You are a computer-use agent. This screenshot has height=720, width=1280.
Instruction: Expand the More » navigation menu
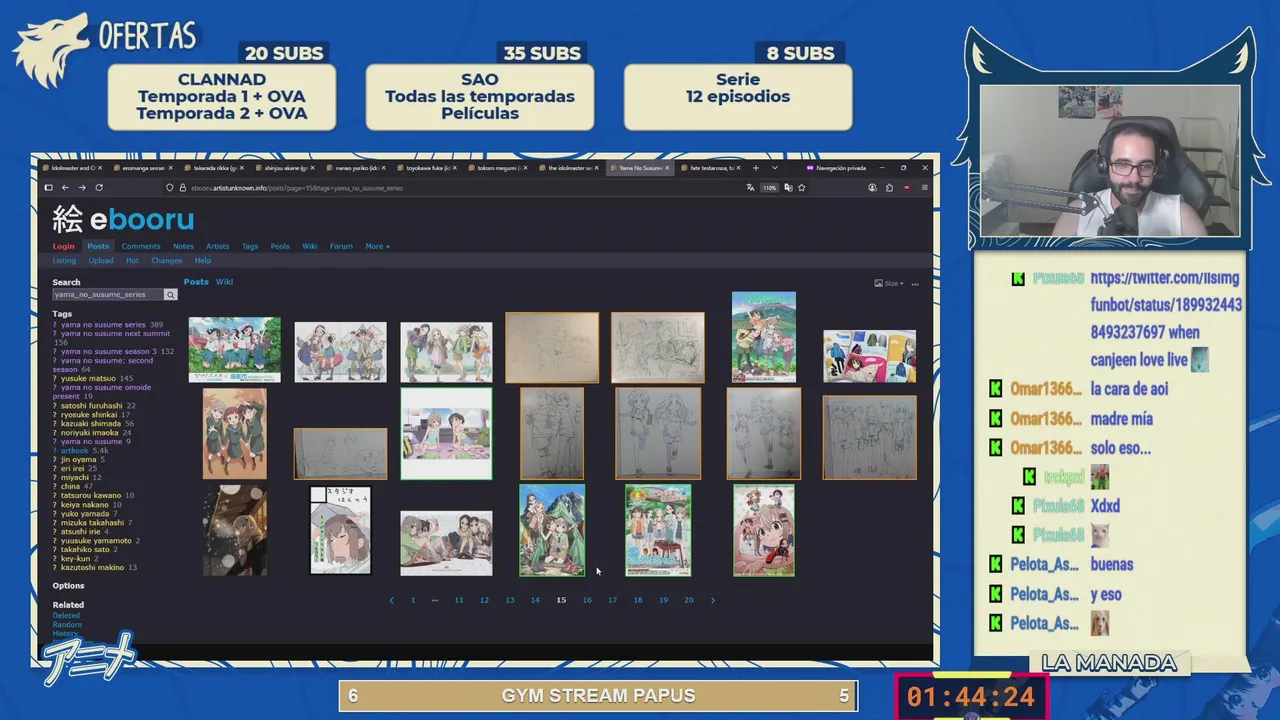pyautogui.click(x=377, y=246)
